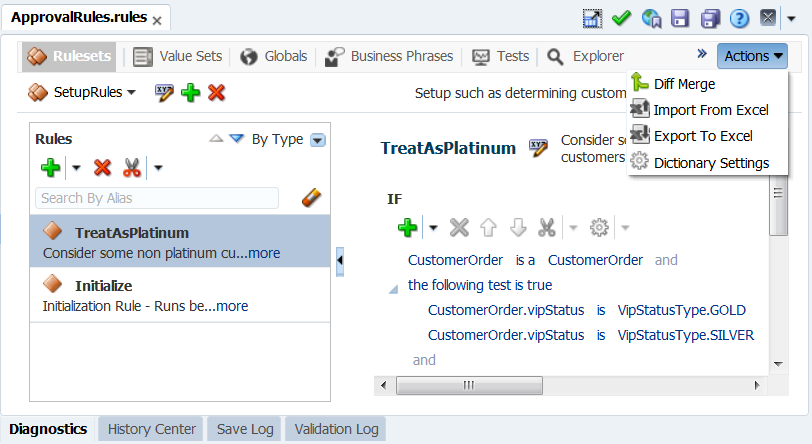
Task: Click the edit pencil icon beside TreatAsPlatinum title
Action: tap(538, 148)
